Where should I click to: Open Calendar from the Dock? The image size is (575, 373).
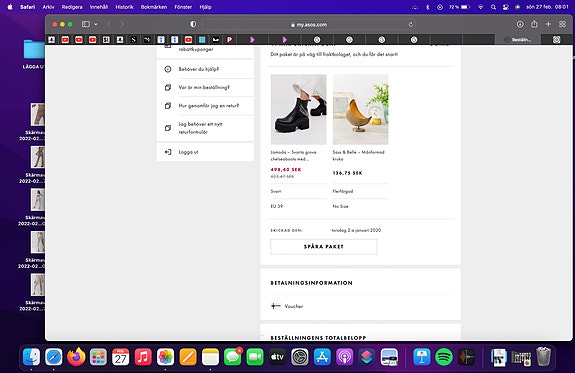click(x=121, y=357)
